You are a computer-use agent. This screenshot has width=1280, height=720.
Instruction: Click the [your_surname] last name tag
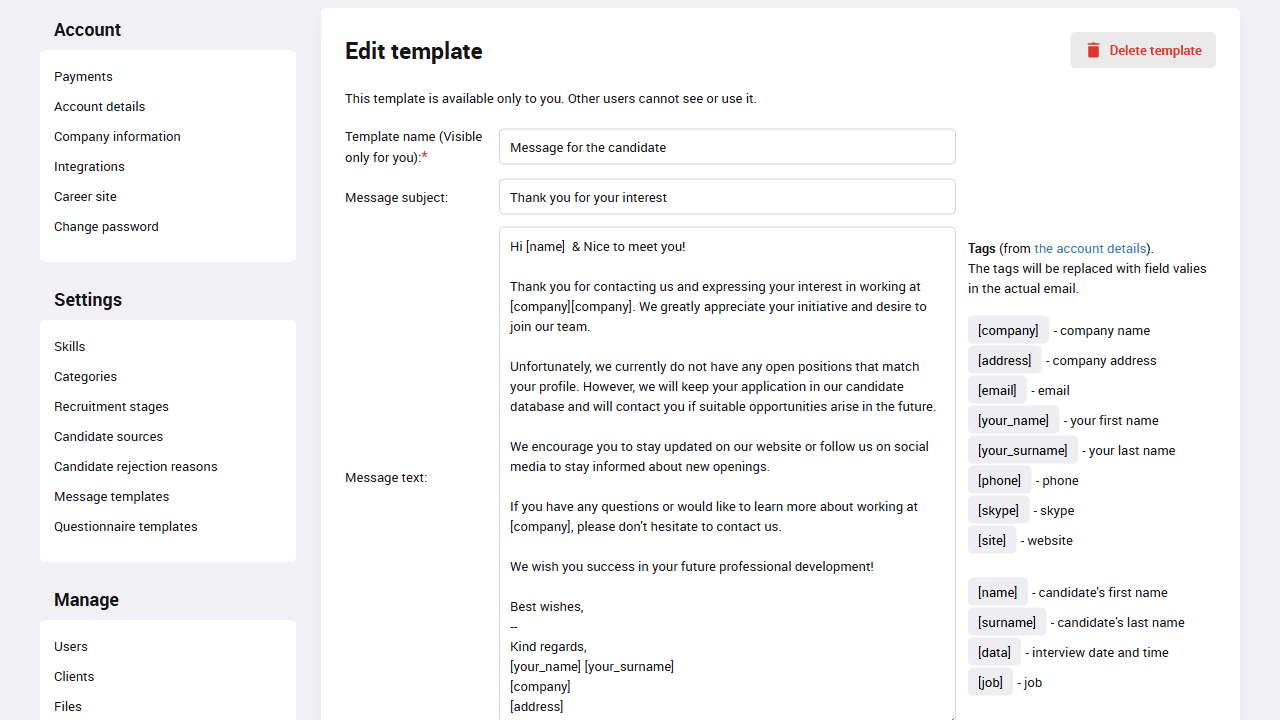tap(1022, 450)
